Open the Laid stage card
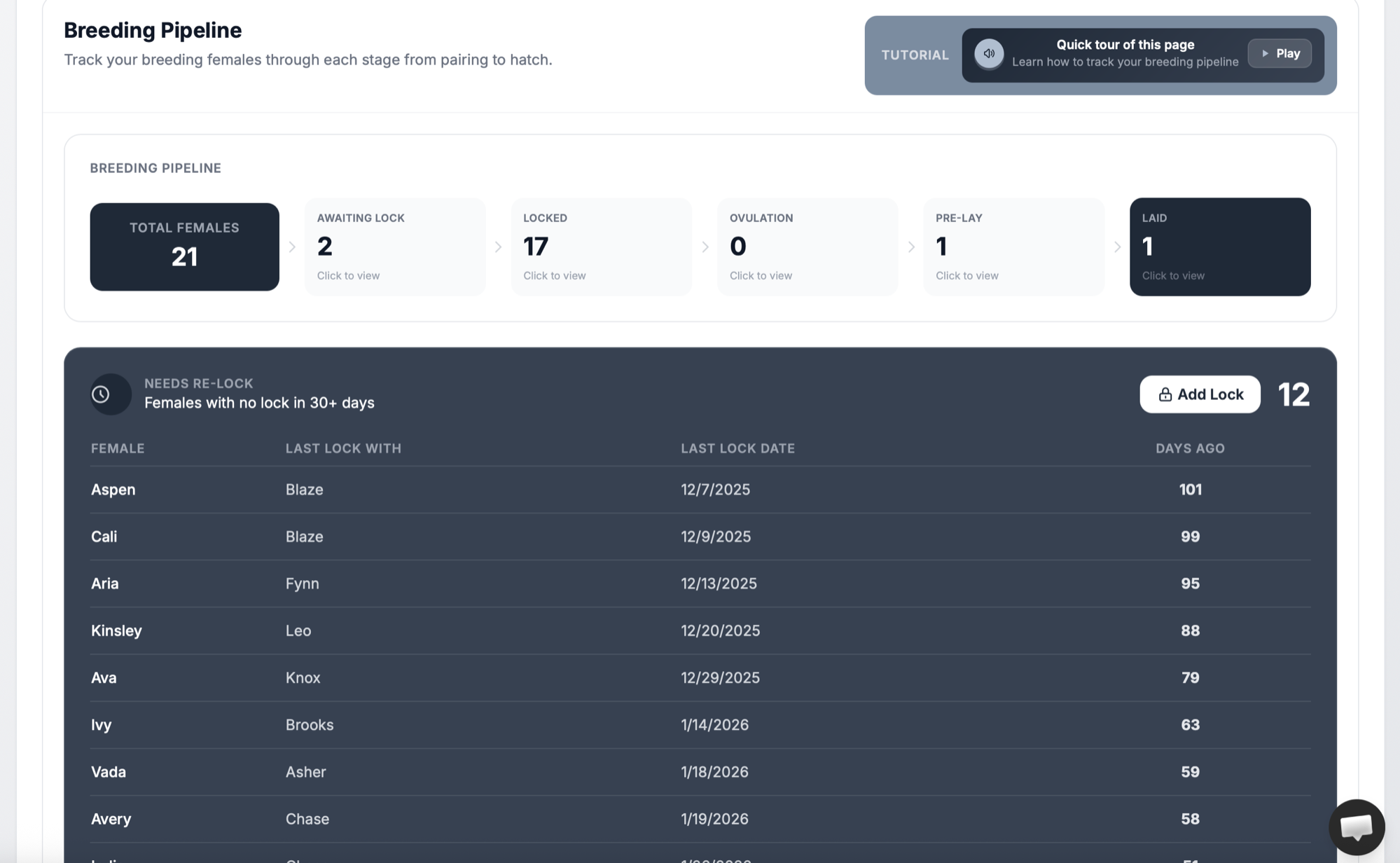This screenshot has height=863, width=1400. [x=1219, y=247]
